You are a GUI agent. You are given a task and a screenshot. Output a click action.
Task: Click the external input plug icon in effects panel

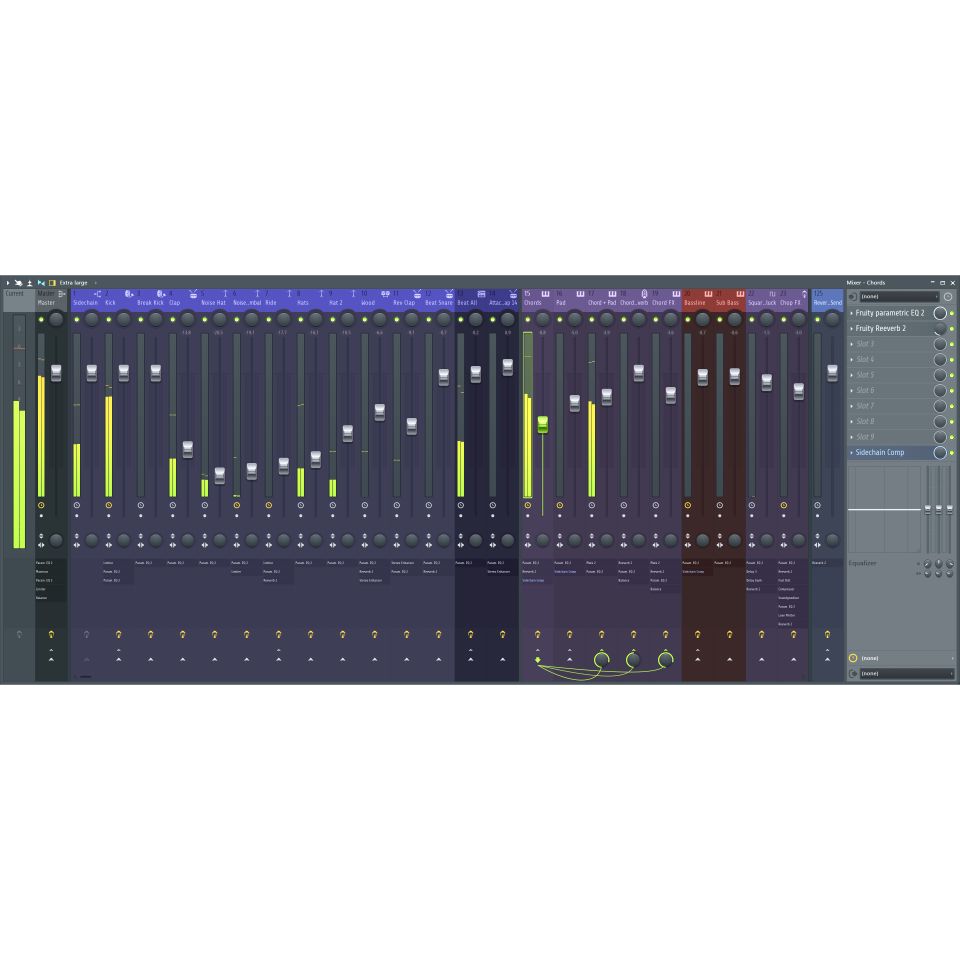tap(852, 297)
